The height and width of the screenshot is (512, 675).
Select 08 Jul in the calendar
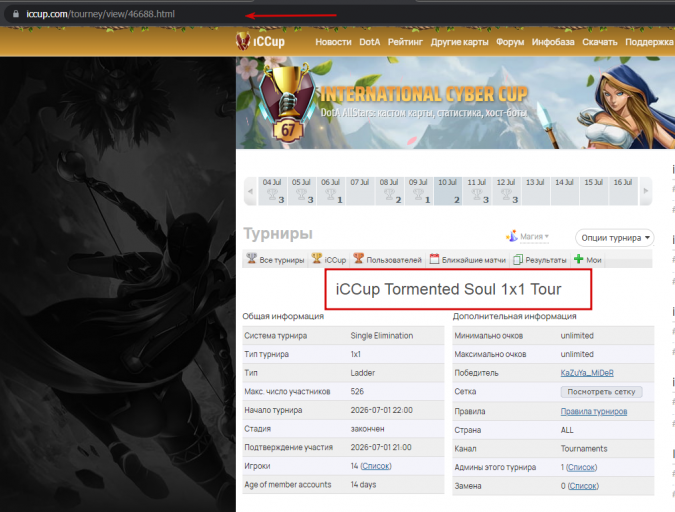coord(390,191)
